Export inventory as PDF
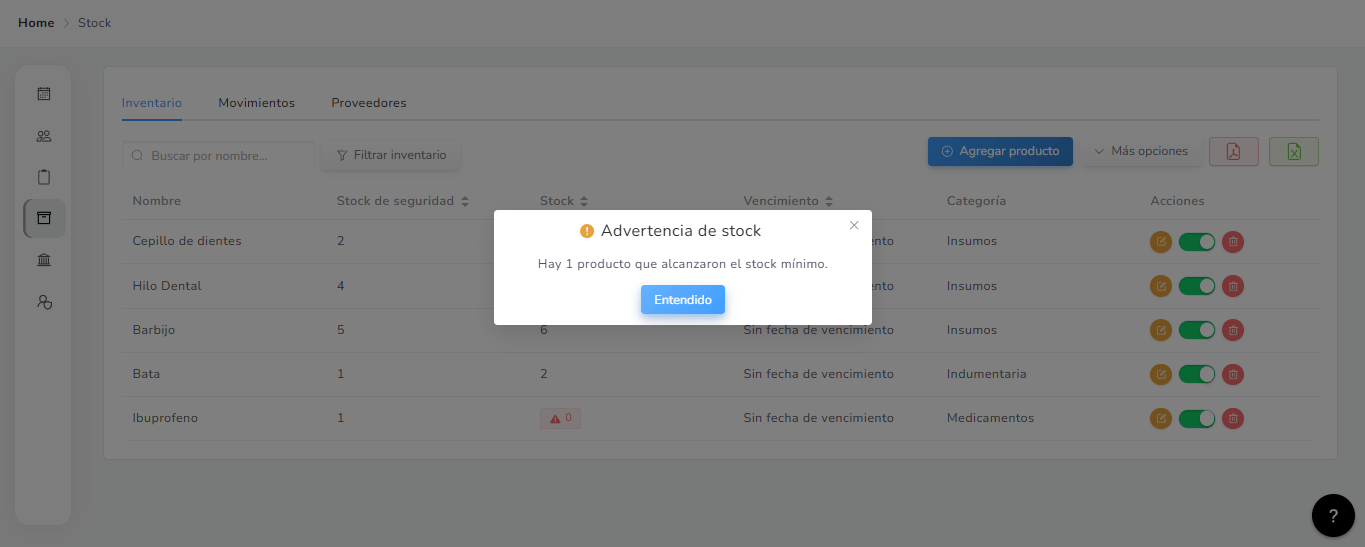 [1234, 151]
